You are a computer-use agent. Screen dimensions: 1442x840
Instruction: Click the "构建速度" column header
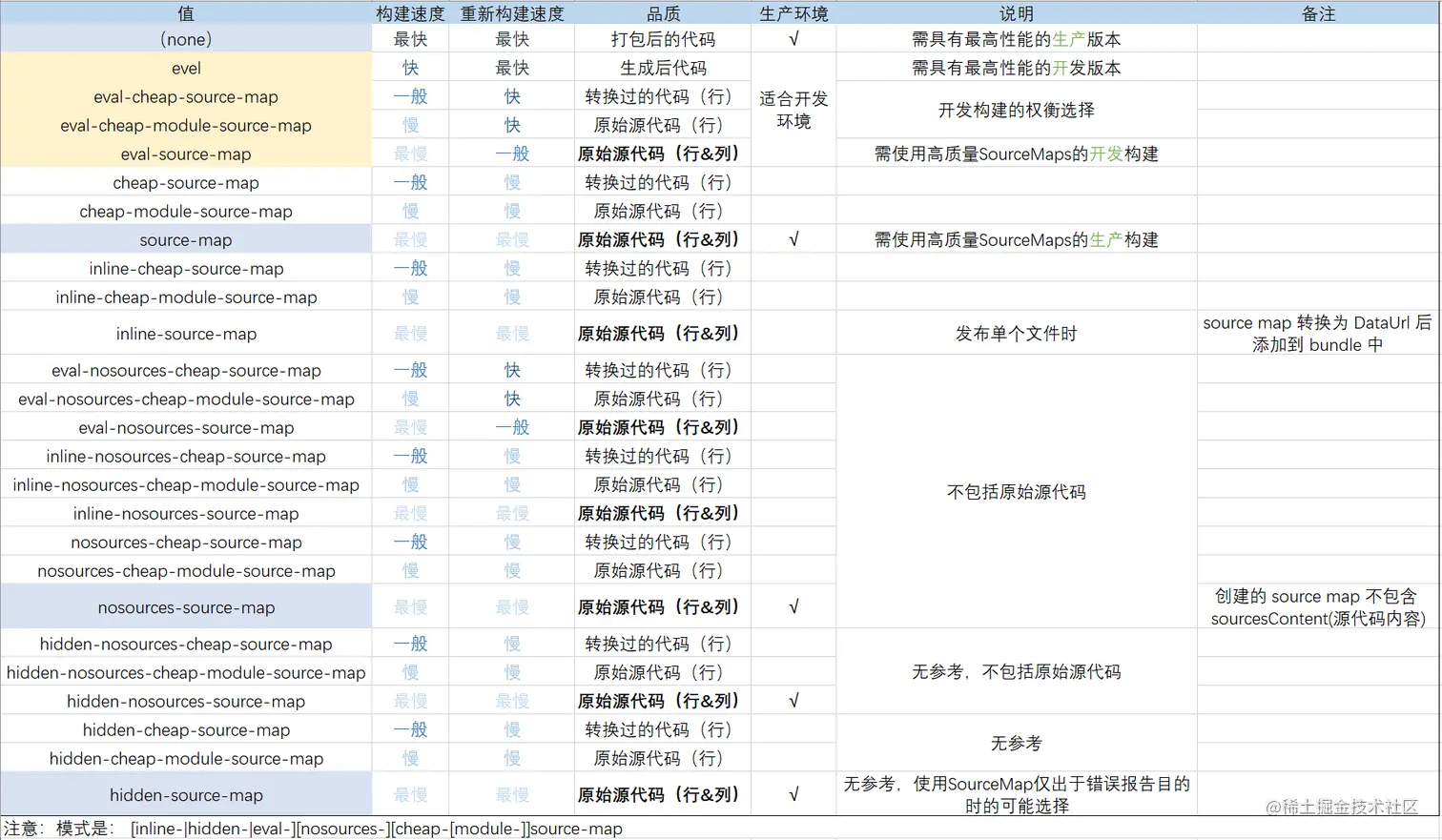tap(409, 12)
